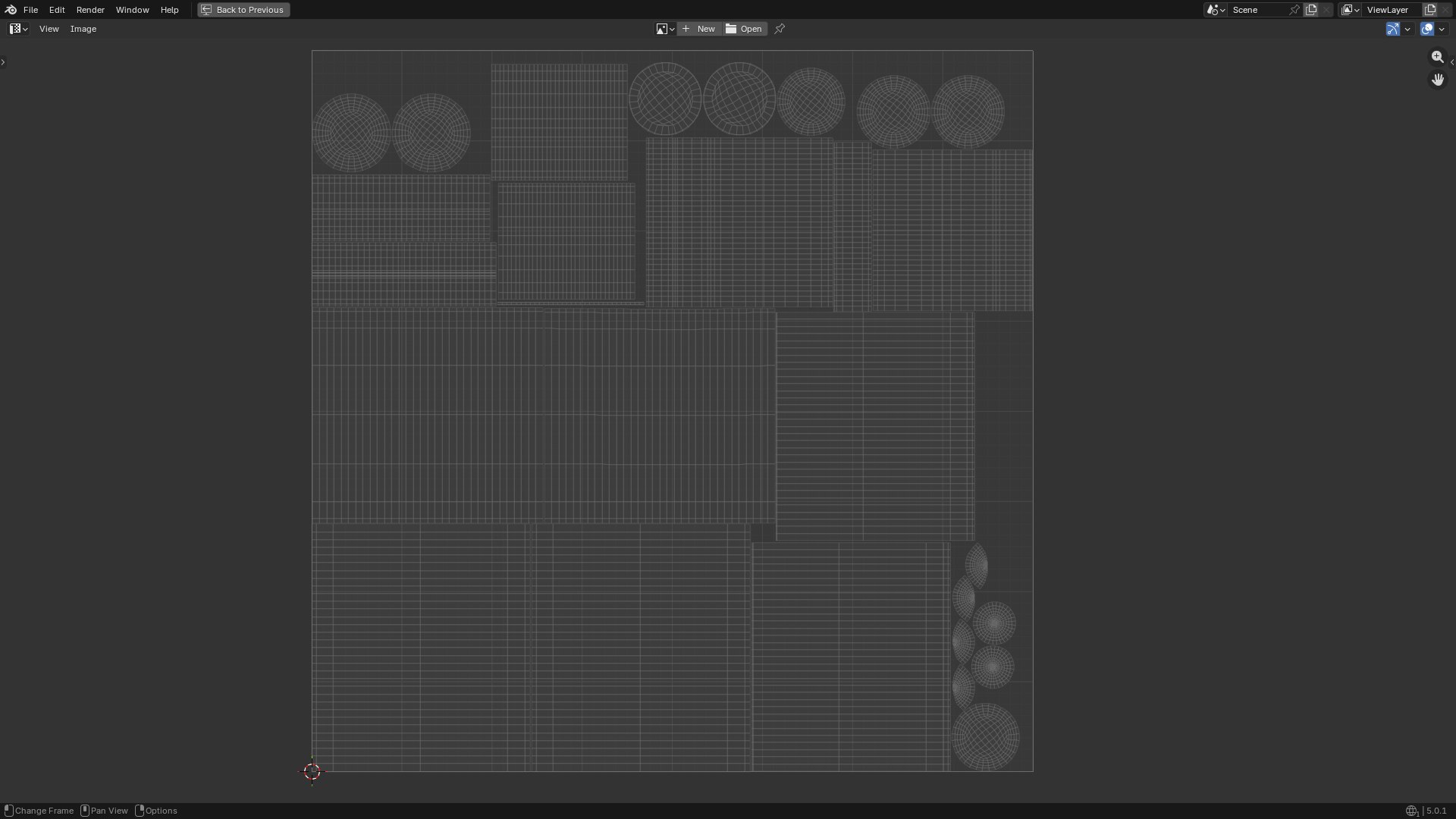Image resolution: width=1456 pixels, height=819 pixels.
Task: Toggle gizmo visibility button
Action: click(1393, 29)
